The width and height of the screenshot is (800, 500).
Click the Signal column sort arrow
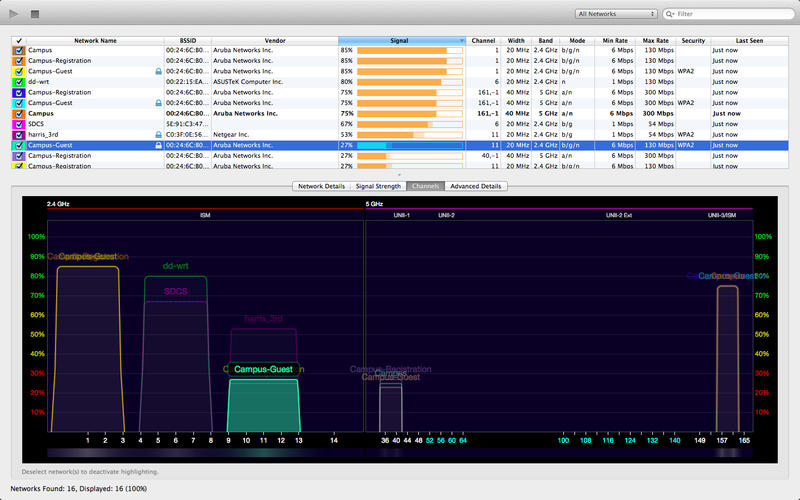coord(462,41)
